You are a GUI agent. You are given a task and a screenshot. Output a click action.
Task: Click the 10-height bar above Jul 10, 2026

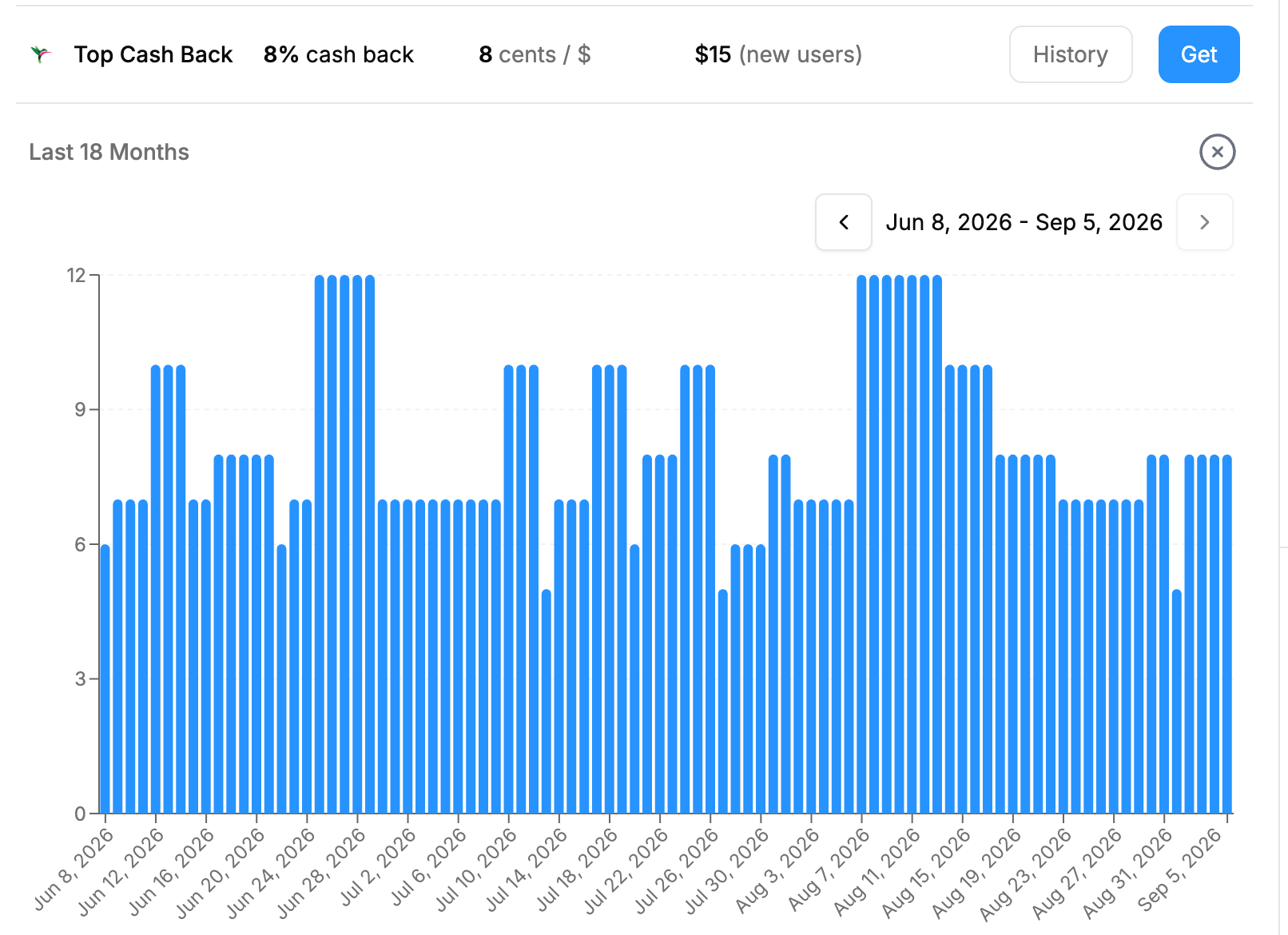[509, 589]
